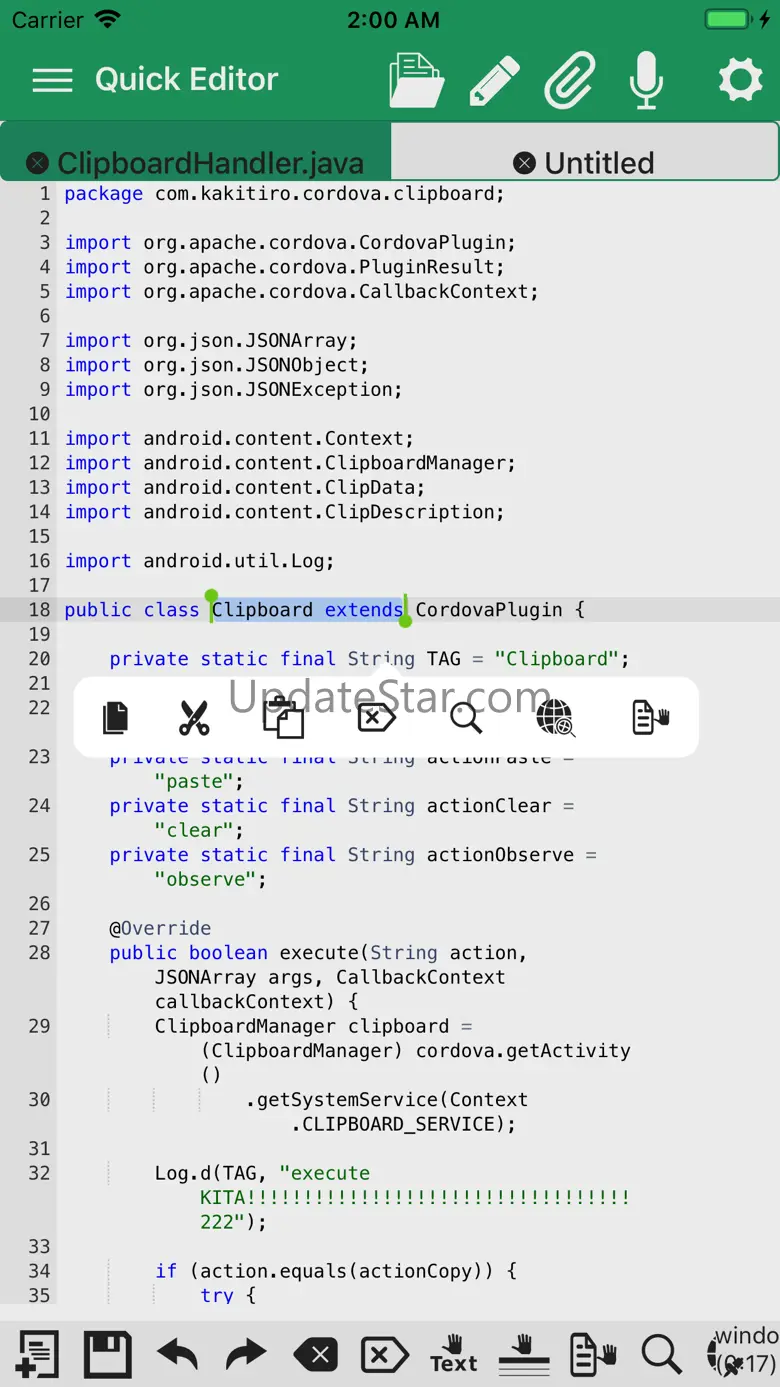
Task: Tap 'if (action.equals(actionCopy)) {' line
Action: 336,1271
